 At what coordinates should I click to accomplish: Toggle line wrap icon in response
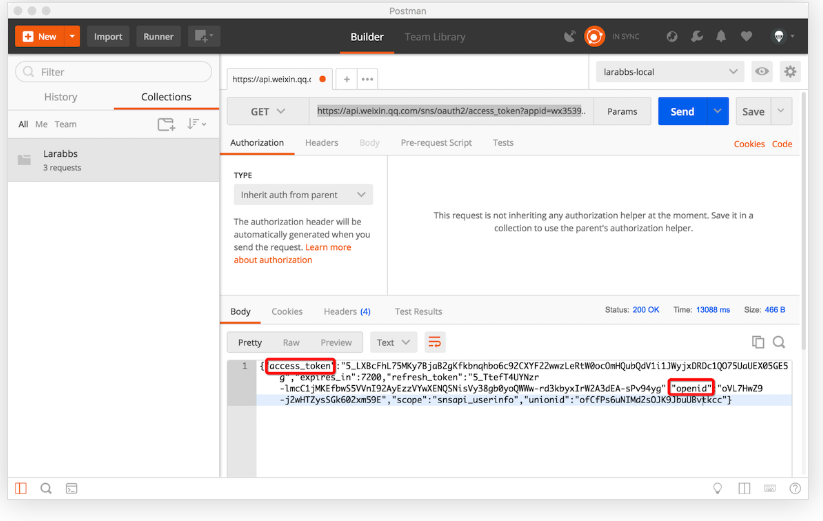435,343
